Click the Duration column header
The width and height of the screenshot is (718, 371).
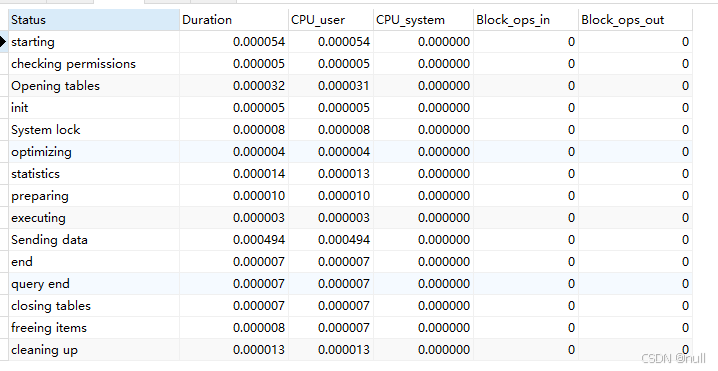click(x=234, y=20)
